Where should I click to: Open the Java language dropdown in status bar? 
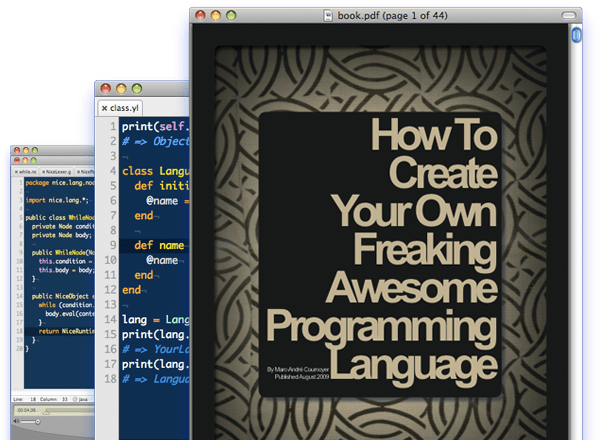pos(80,399)
